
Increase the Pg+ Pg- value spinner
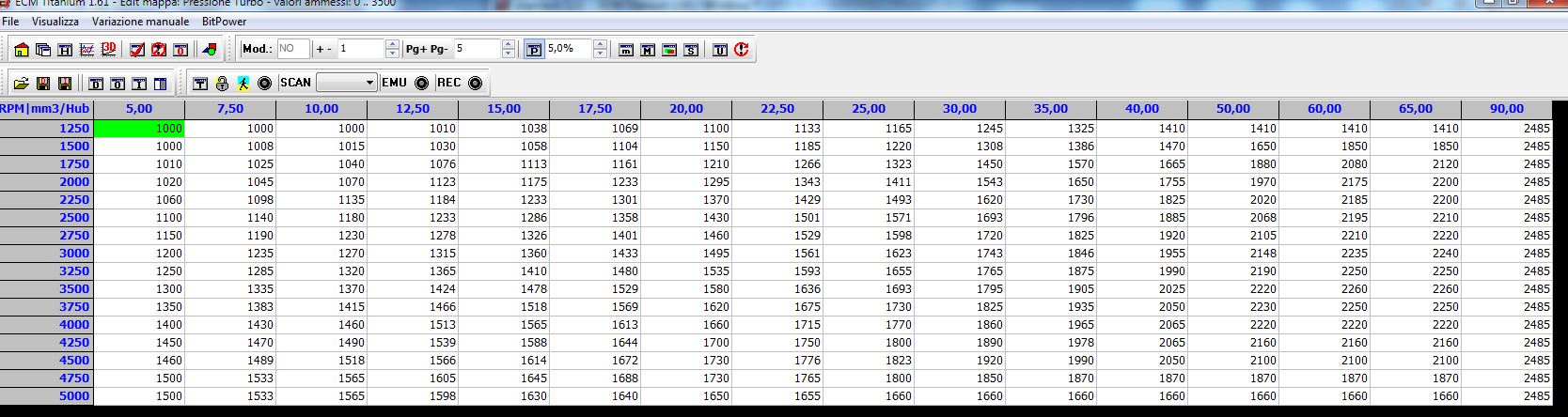[x=509, y=44]
